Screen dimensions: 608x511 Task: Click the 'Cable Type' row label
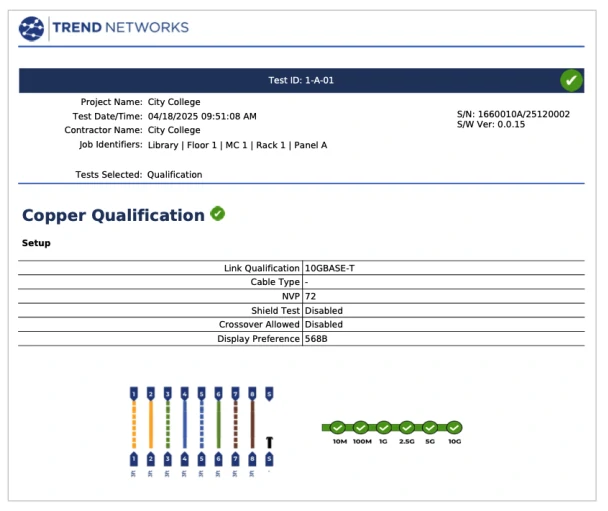tap(275, 282)
